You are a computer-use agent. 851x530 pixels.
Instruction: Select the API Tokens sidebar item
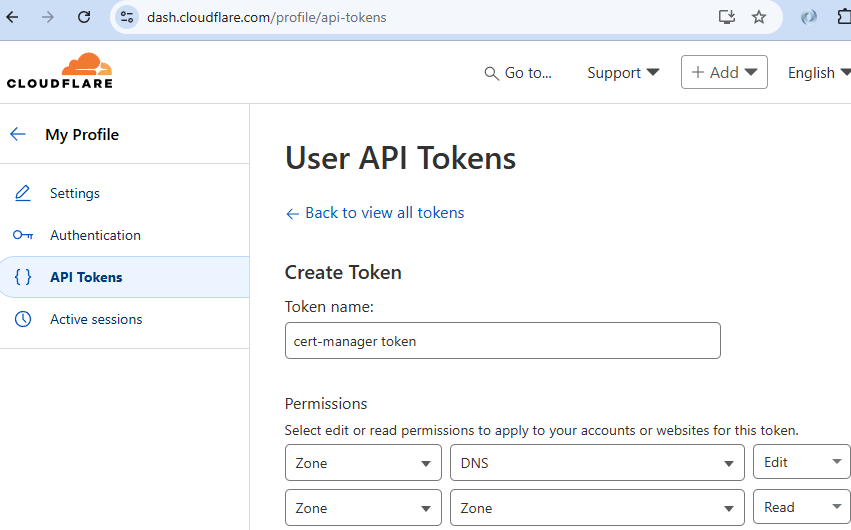[x=124, y=277]
